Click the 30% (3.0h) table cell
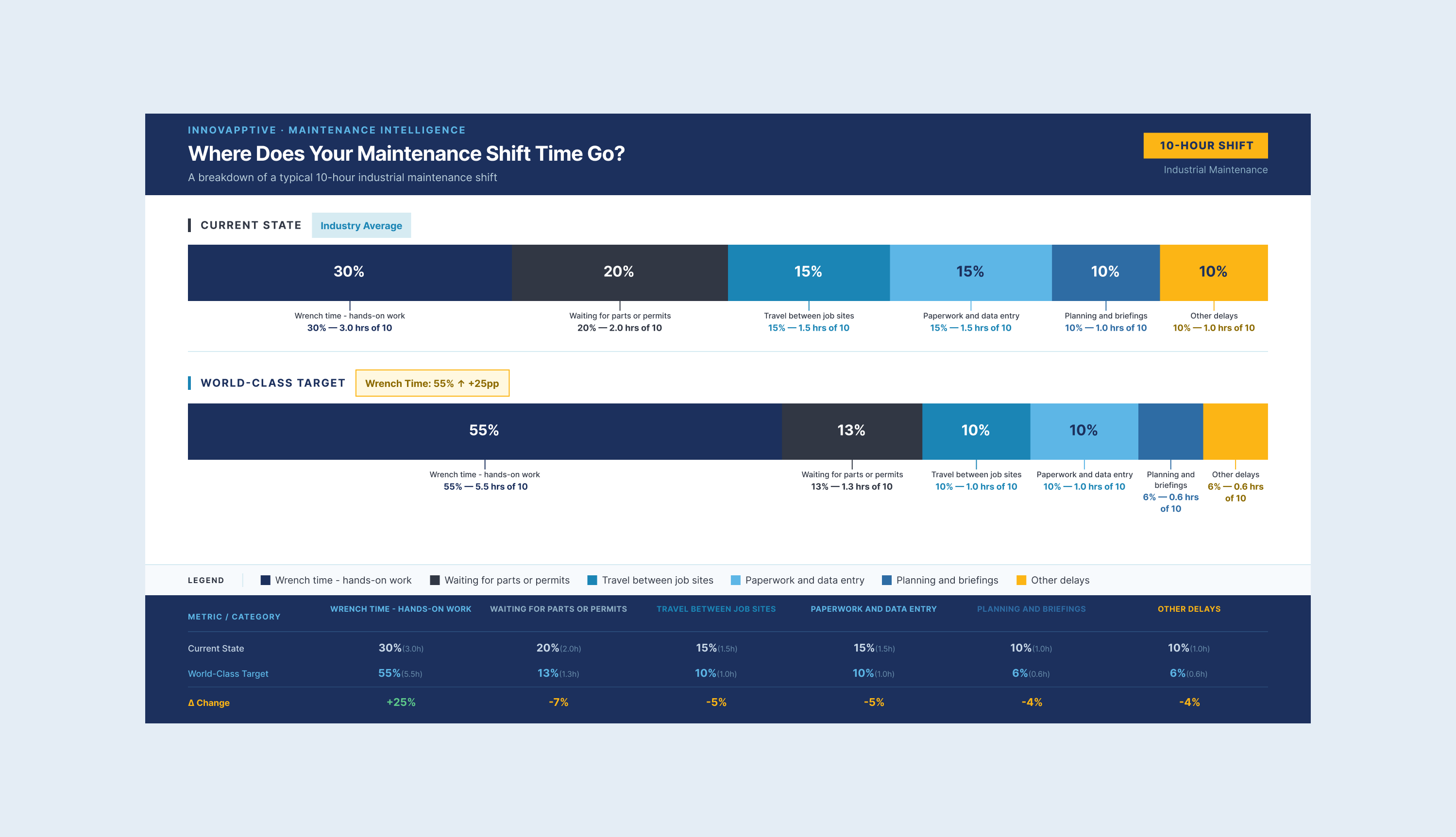The width and height of the screenshot is (1456, 837). pyautogui.click(x=401, y=648)
